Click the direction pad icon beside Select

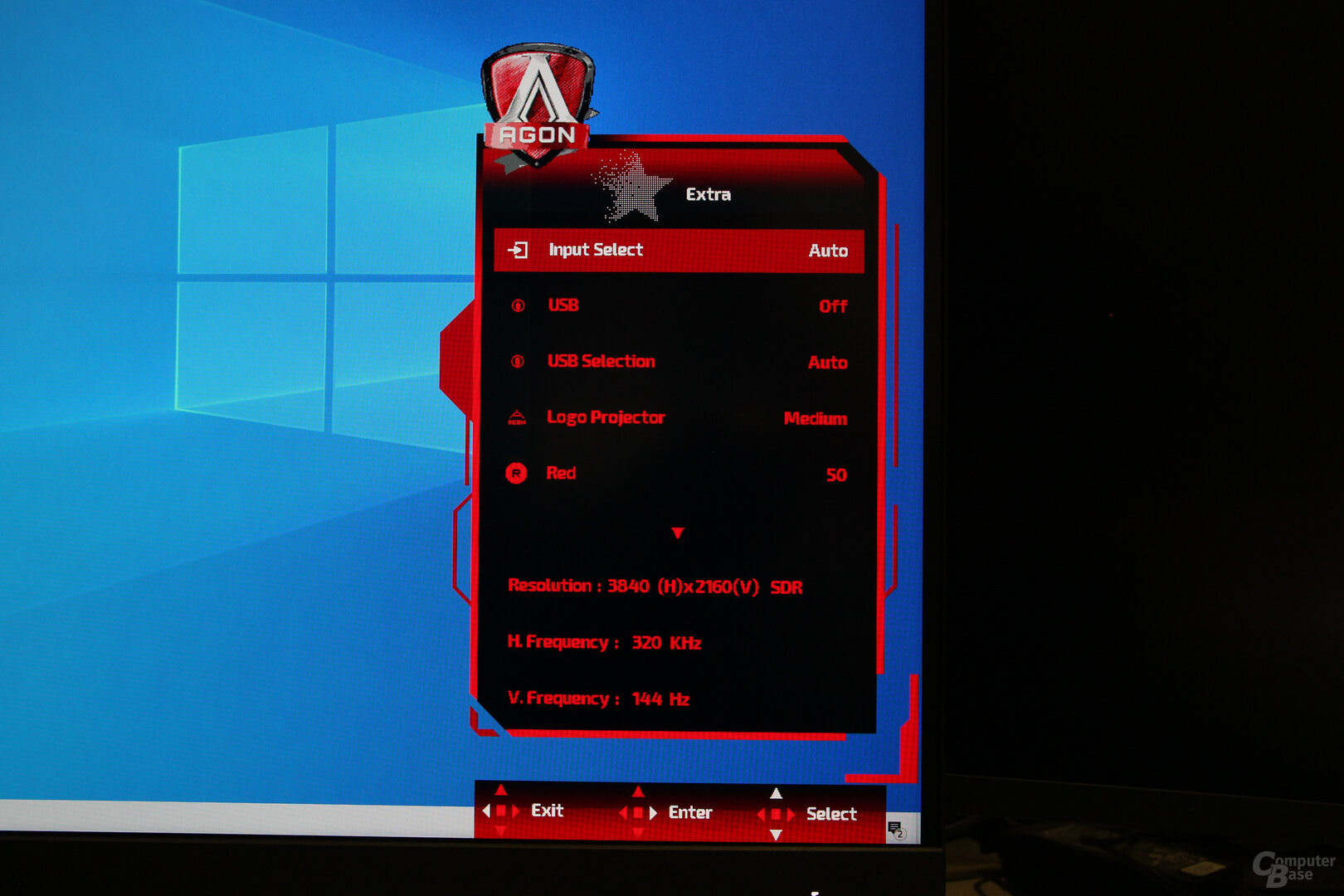coord(776,815)
